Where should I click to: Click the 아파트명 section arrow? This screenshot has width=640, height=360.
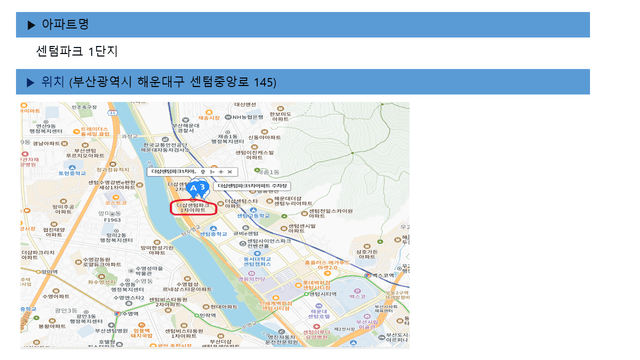31,25
